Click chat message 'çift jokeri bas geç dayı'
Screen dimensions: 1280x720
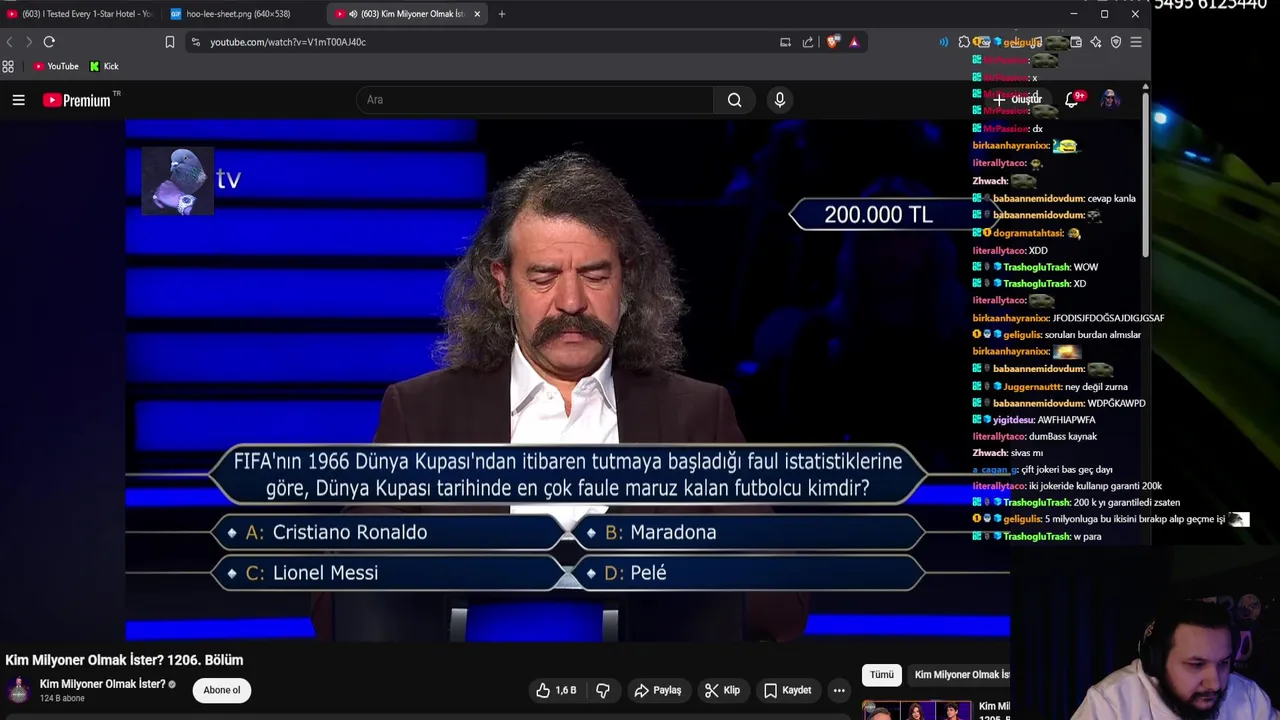click(1067, 470)
